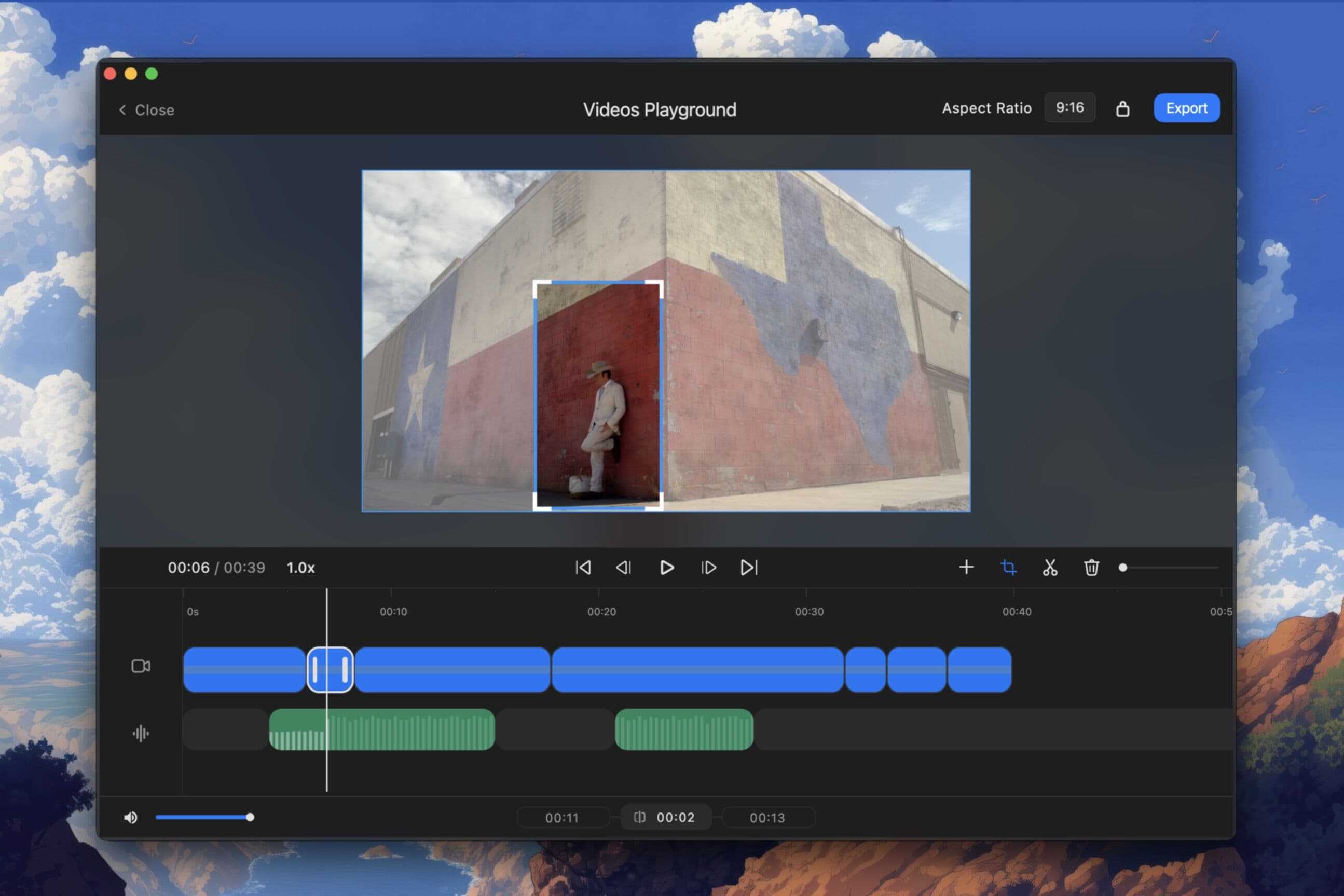Close the window with red button
1344x896 pixels.
point(111,74)
